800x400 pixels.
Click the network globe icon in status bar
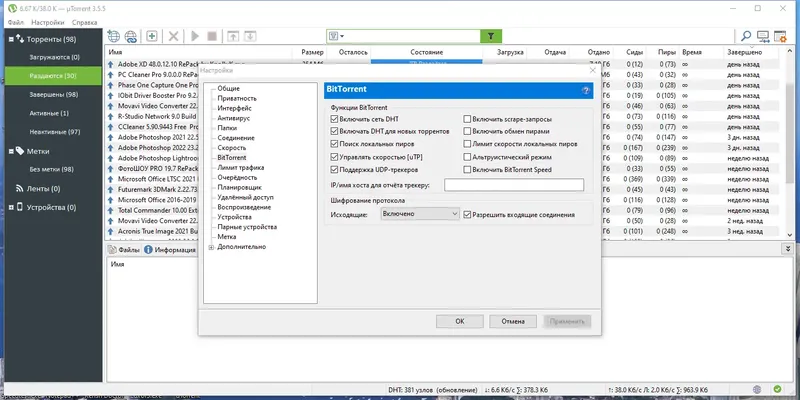point(757,389)
